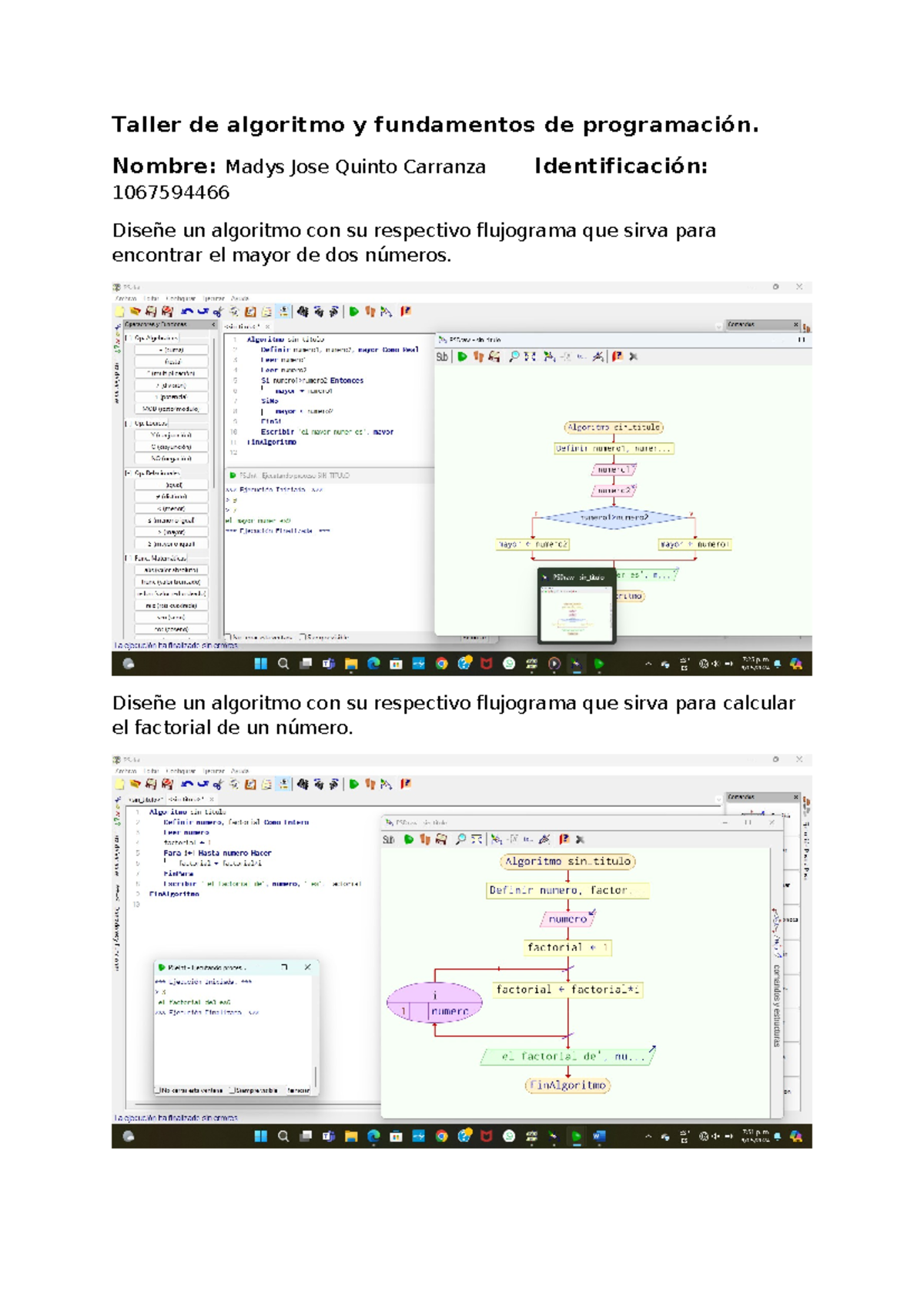The height and width of the screenshot is (1306, 924).
Task: Collapse Op. Logicos group
Action: [129, 424]
